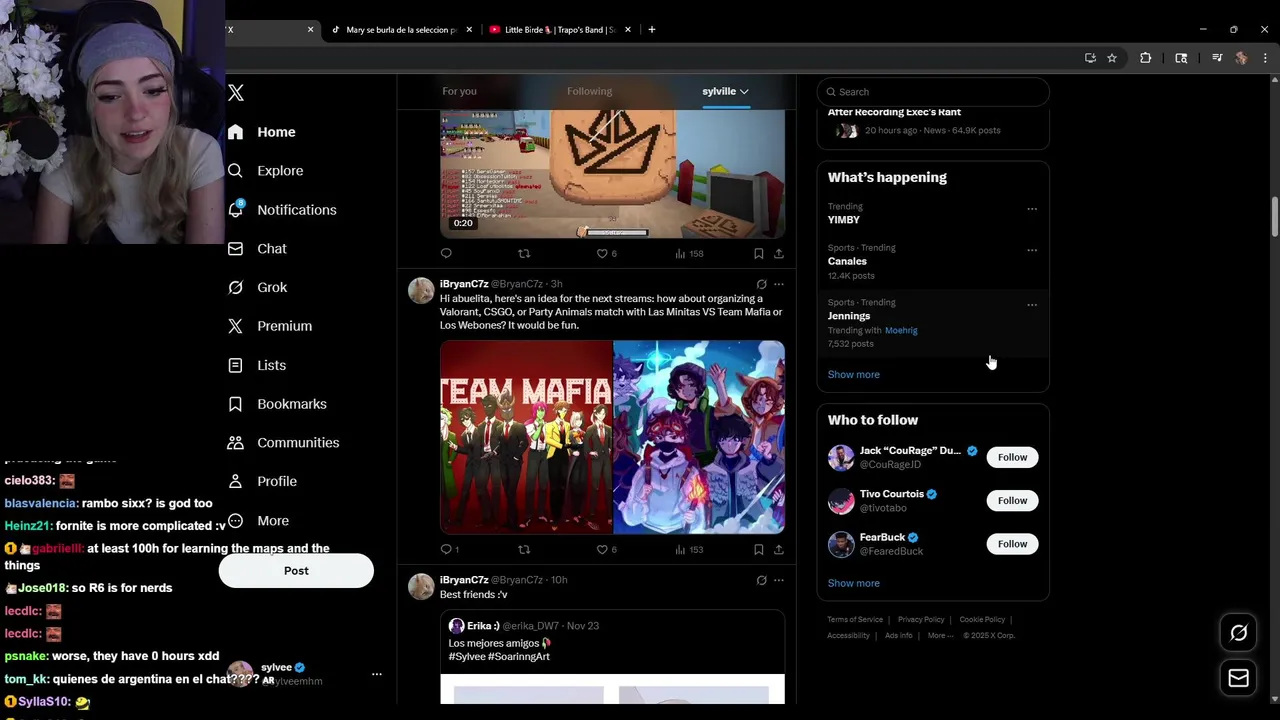Click the Search field on X
Screen dimensions: 1280x720
(x=933, y=92)
